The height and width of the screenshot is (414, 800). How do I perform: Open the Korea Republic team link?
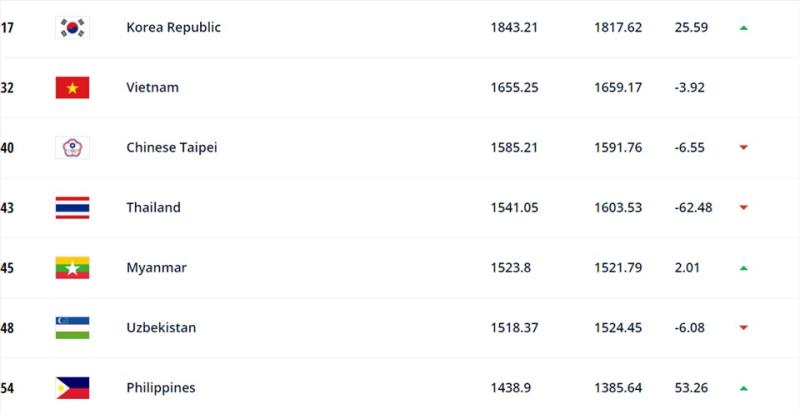(173, 28)
